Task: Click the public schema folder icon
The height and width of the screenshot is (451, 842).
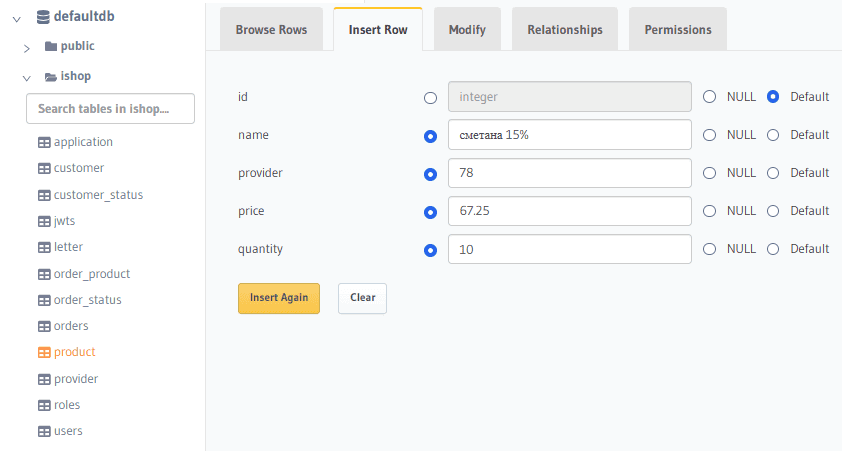Action: [x=51, y=46]
